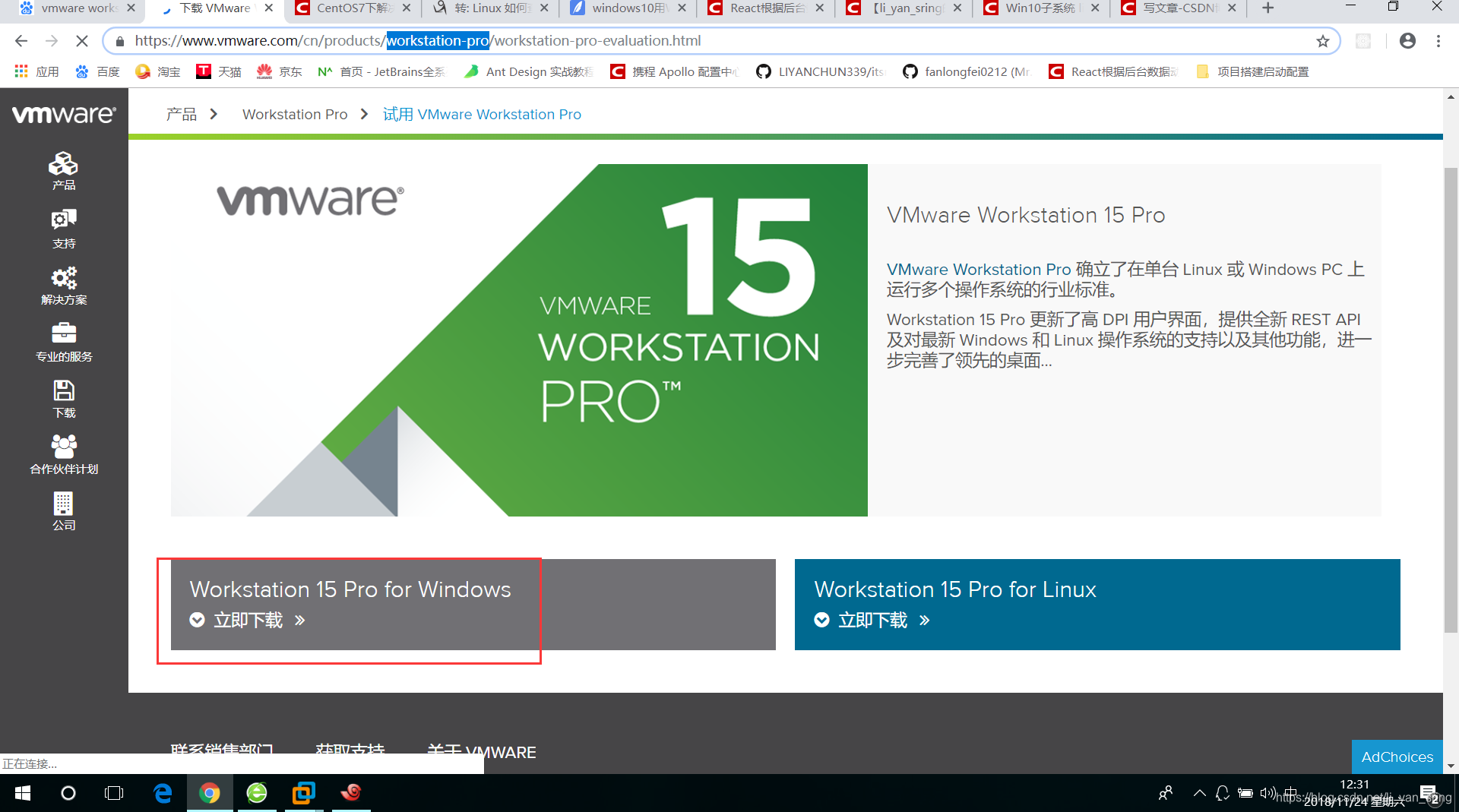Click the page vertical scrollbar thumb

coord(1451,399)
